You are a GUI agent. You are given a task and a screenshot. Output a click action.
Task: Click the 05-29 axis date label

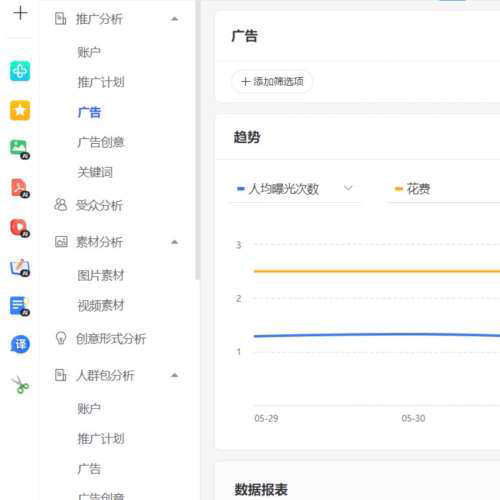(x=266, y=418)
